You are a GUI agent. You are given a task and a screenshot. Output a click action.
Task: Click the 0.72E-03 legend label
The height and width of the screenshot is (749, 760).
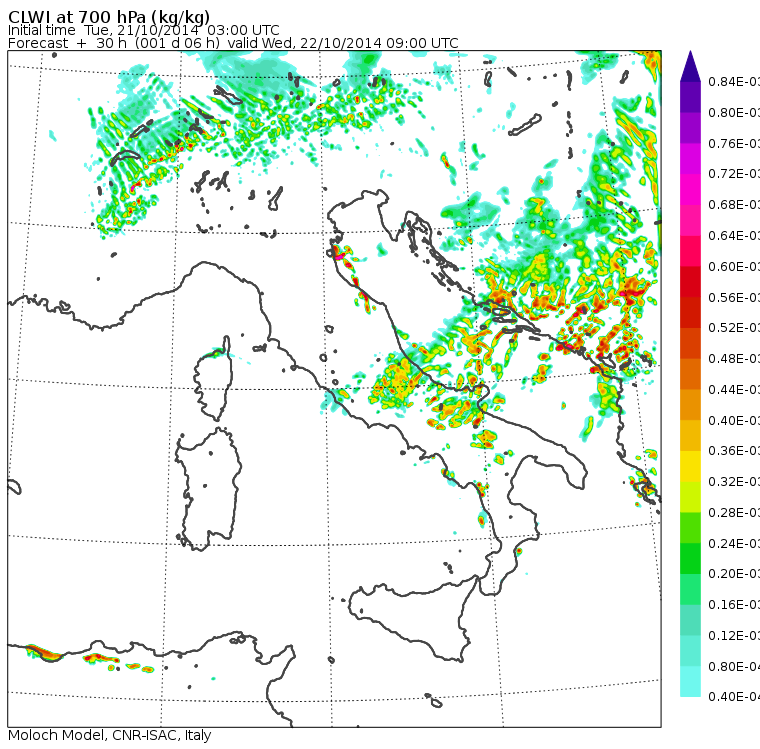[734, 174]
